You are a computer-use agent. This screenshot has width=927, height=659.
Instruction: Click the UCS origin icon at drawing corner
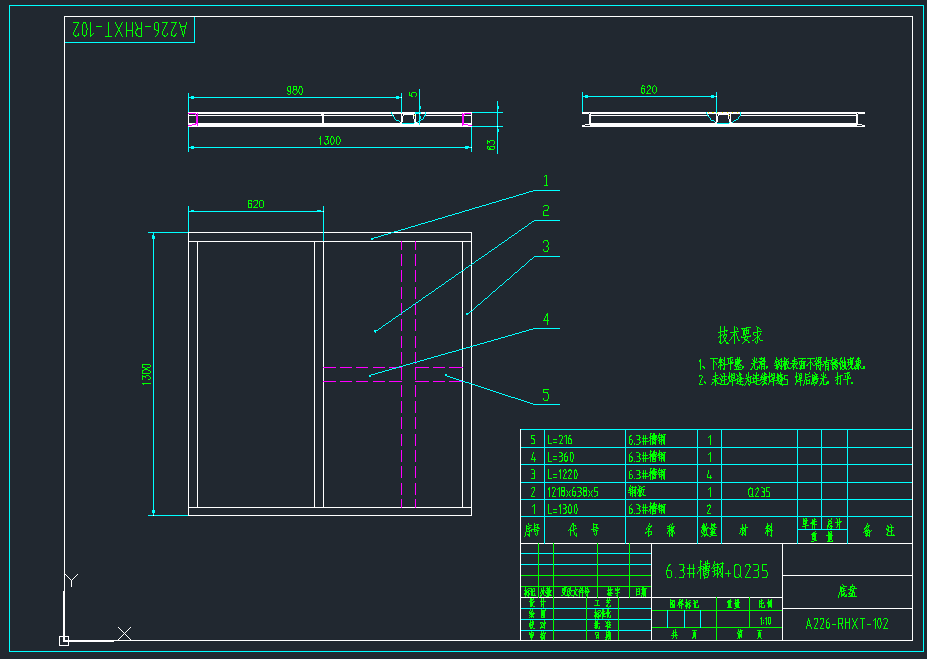(64, 641)
